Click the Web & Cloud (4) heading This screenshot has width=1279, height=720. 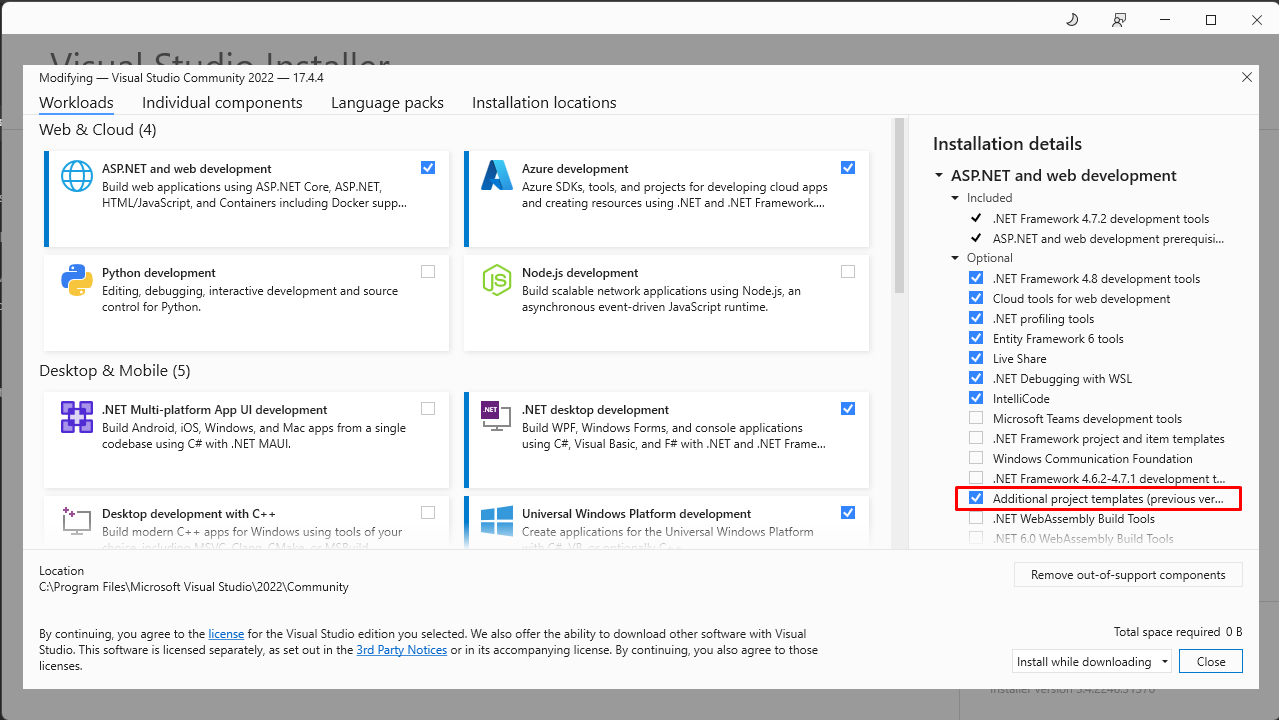(x=98, y=130)
